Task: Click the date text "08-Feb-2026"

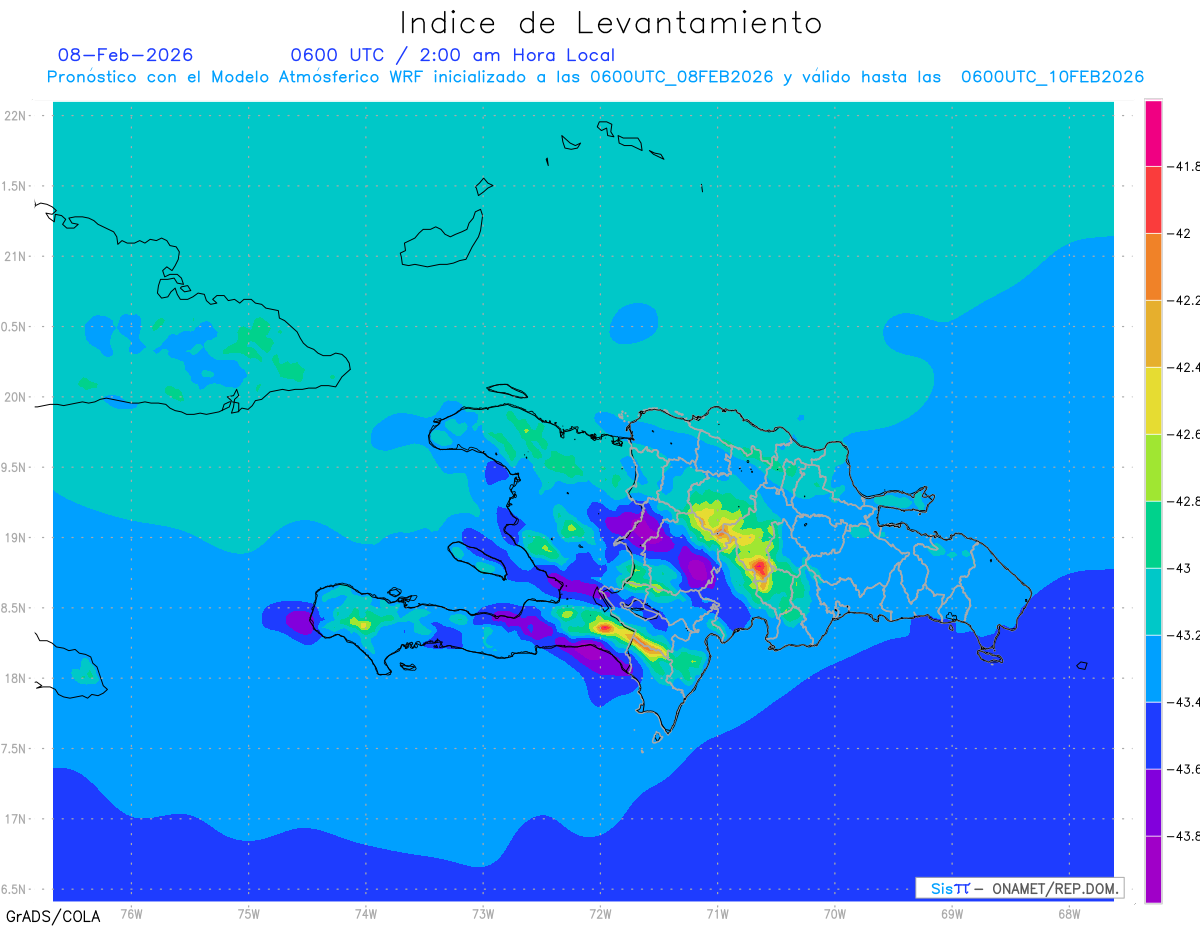Action: click(126, 55)
